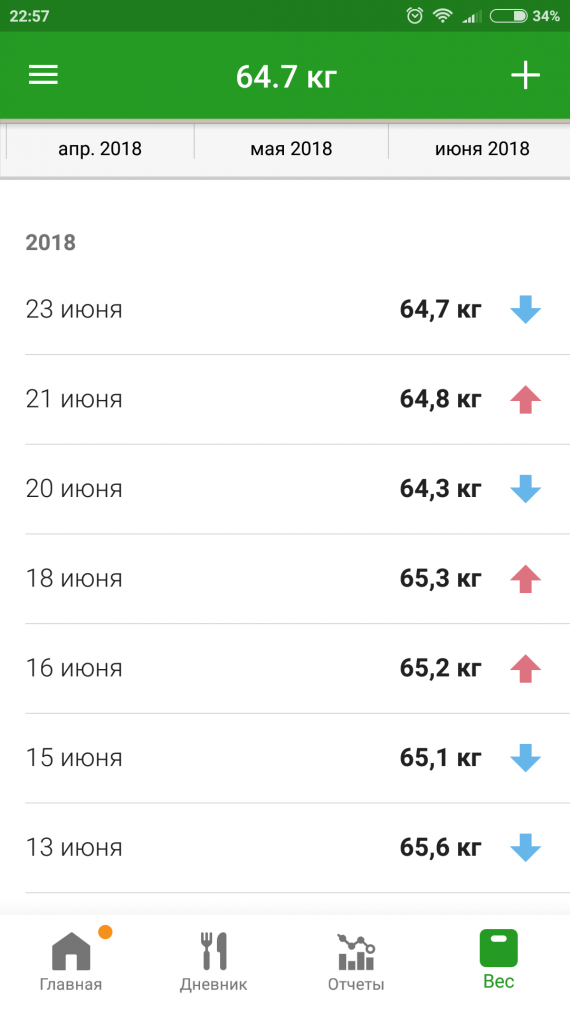Tap the blue down arrow for 23 июня
The width and height of the screenshot is (570, 1013).
[525, 309]
